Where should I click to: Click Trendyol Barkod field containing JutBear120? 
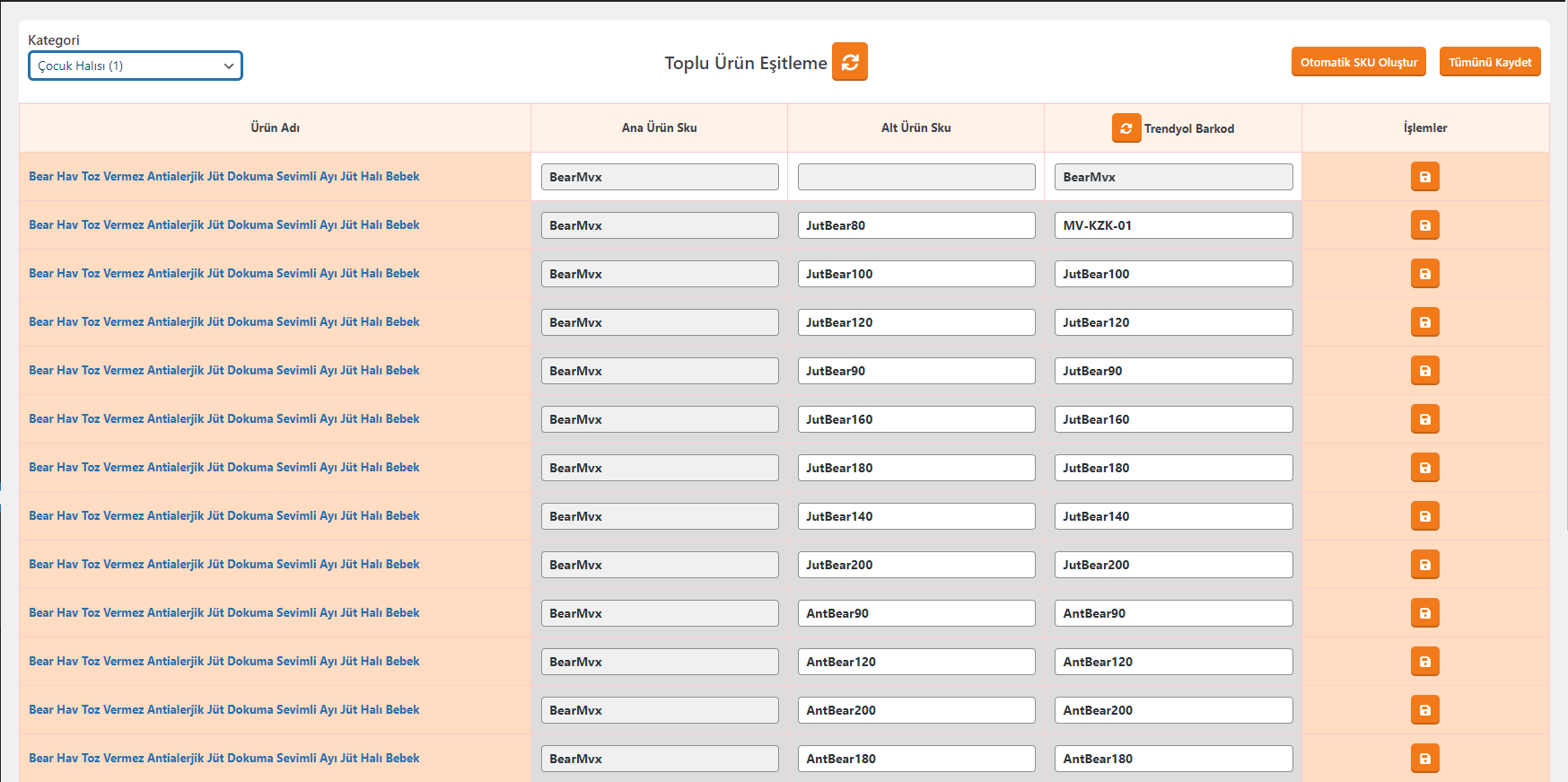click(1173, 322)
